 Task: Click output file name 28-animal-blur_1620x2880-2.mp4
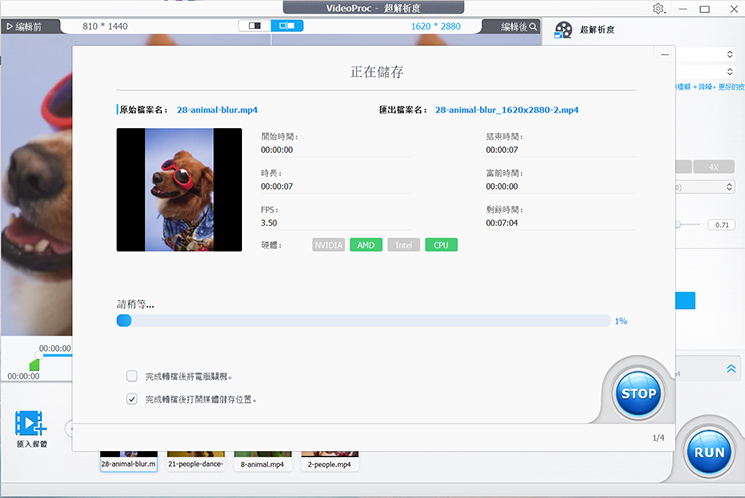pos(507,110)
